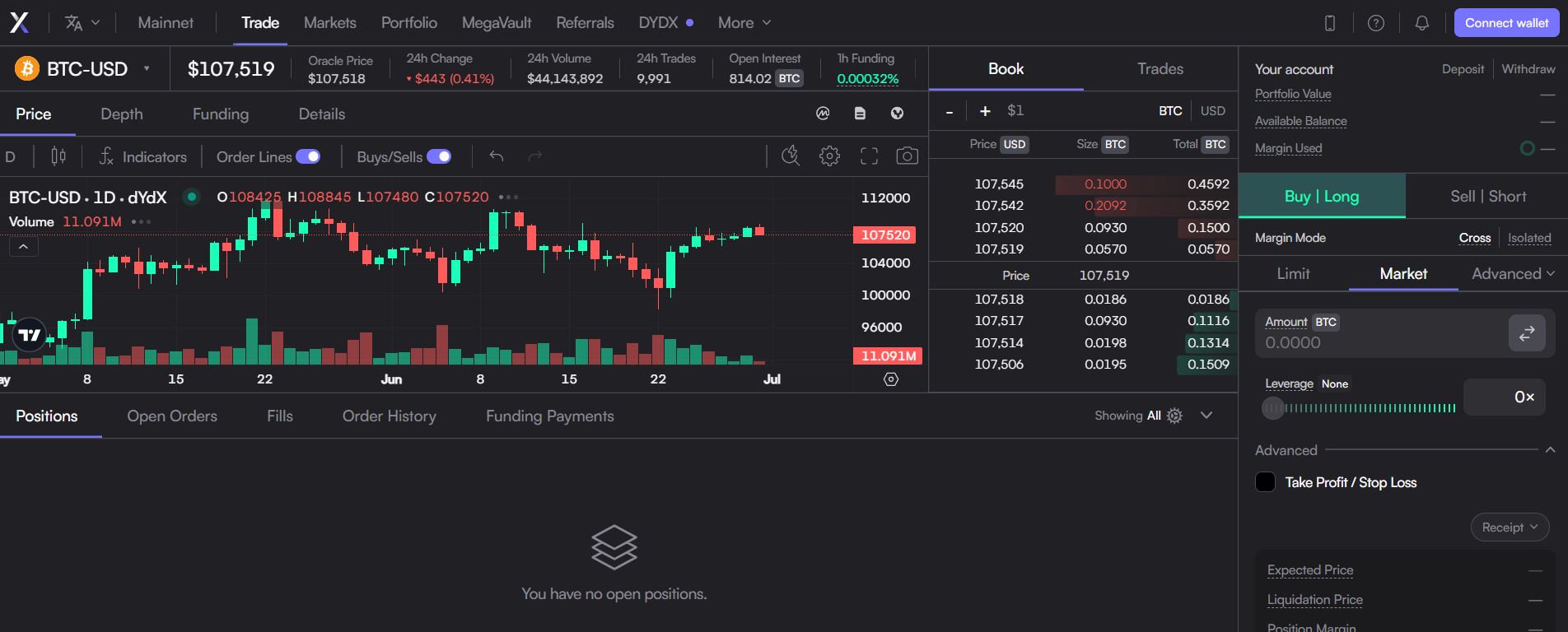This screenshot has width=1568, height=632.
Task: Expand the More navigation menu
Action: click(744, 23)
